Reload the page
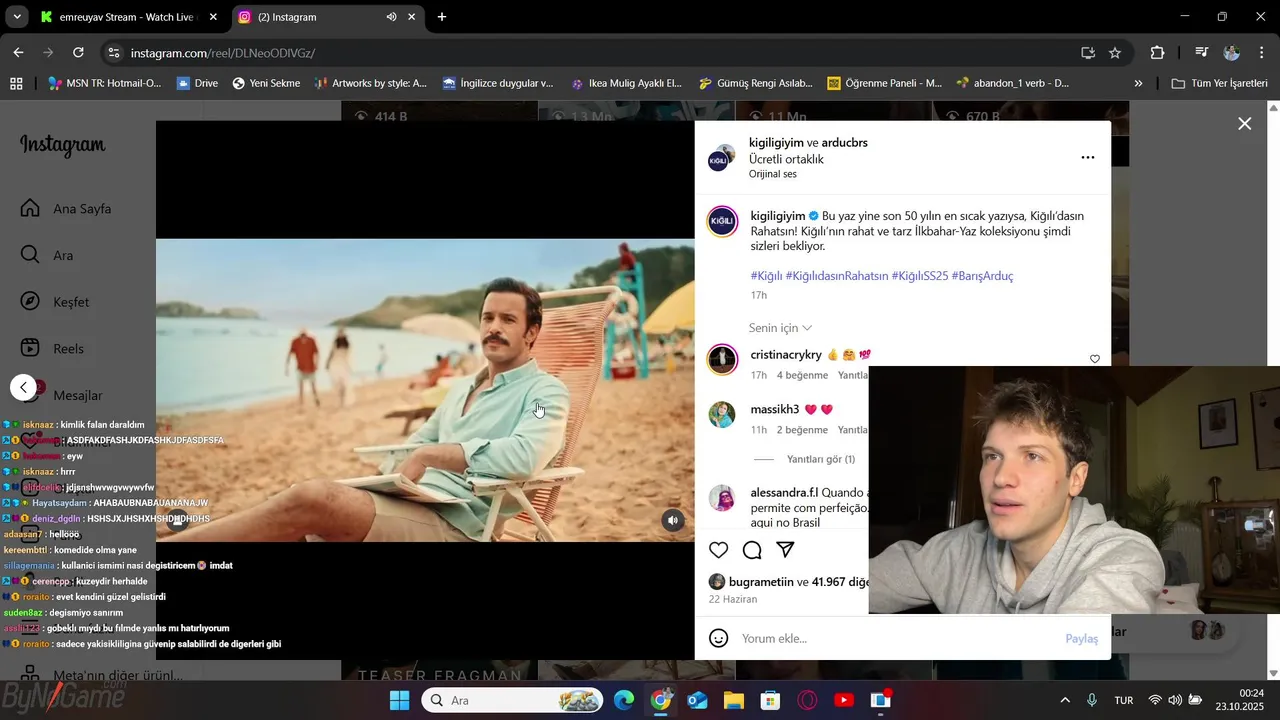The image size is (1280, 720). tap(78, 52)
